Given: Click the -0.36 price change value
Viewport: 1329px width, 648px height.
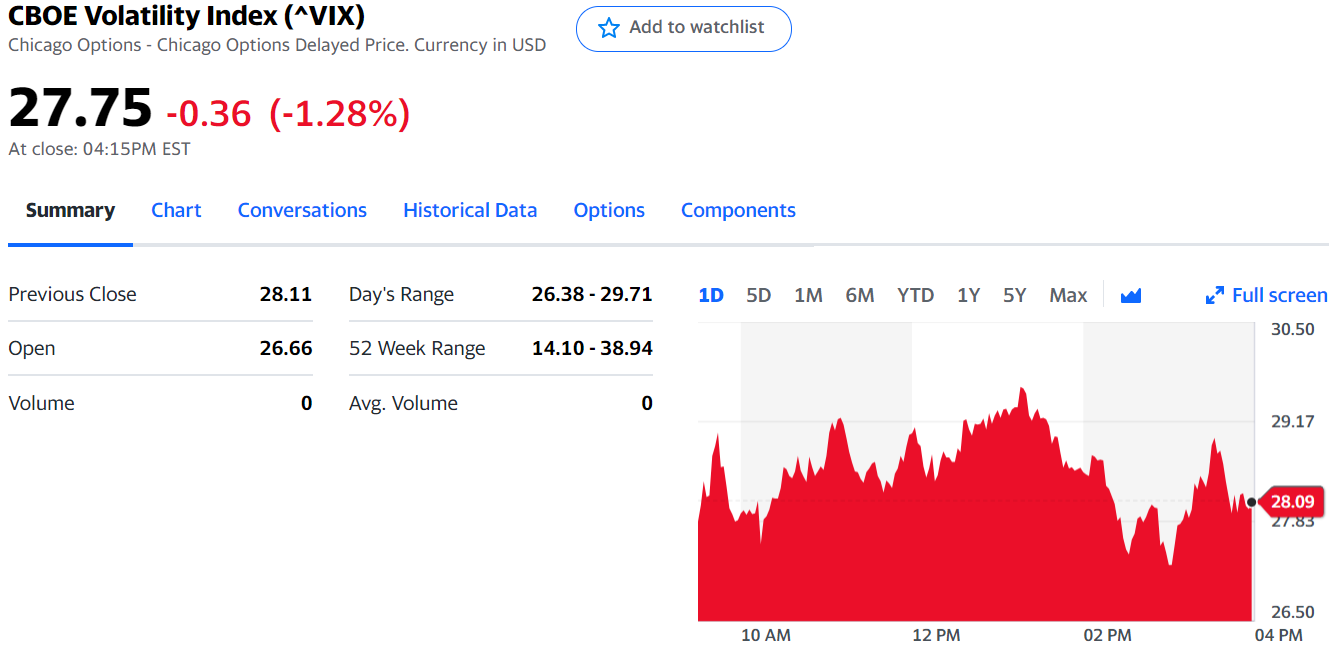Looking at the screenshot, I should pos(209,114).
